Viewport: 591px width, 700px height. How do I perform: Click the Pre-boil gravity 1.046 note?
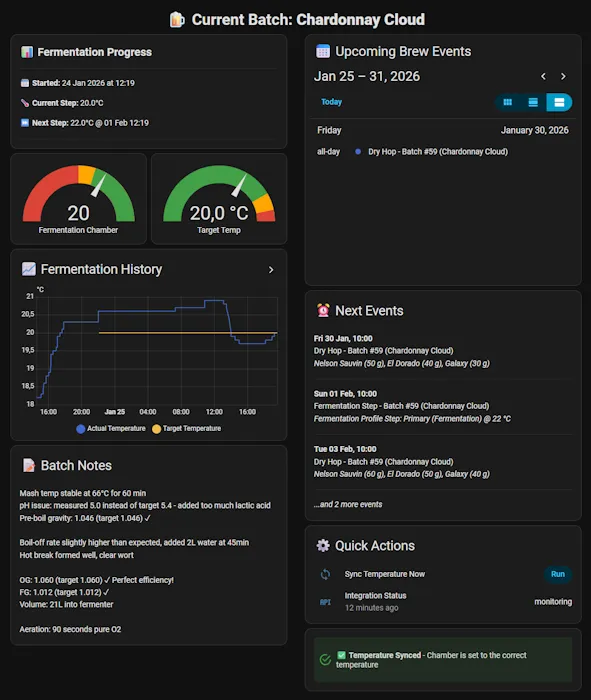(85, 518)
